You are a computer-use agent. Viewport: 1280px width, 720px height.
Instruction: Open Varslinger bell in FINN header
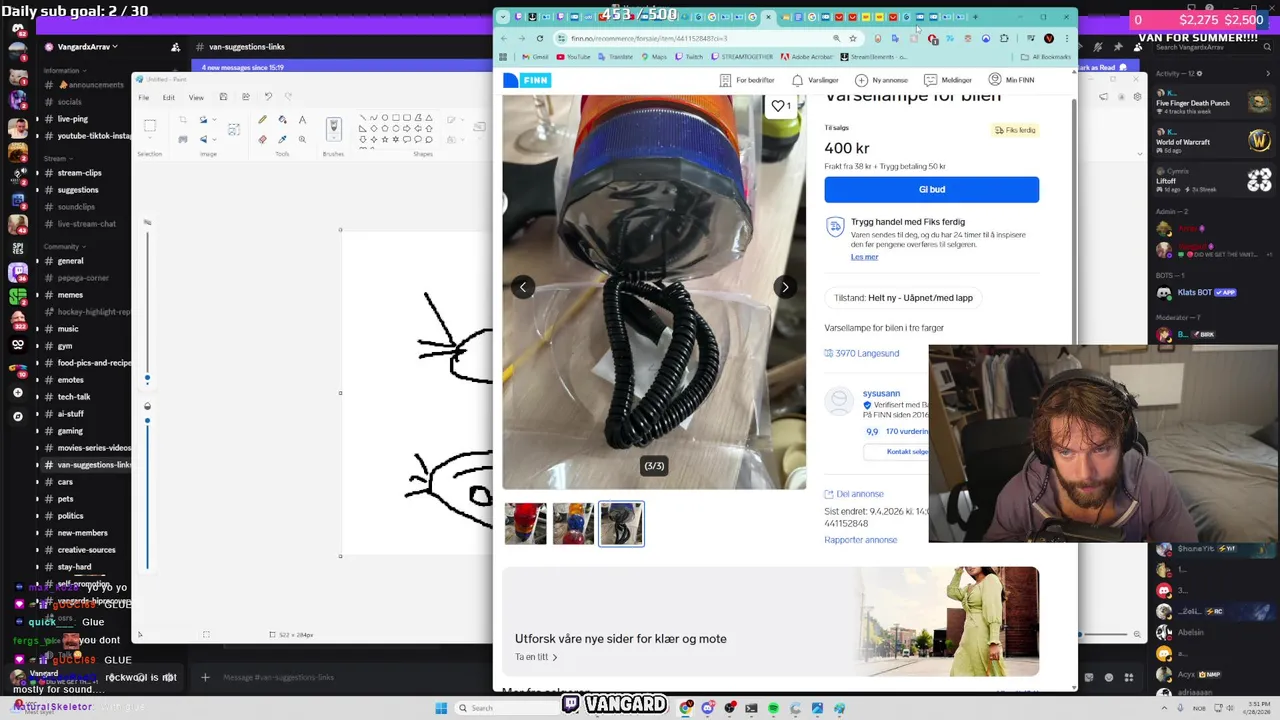pos(815,80)
